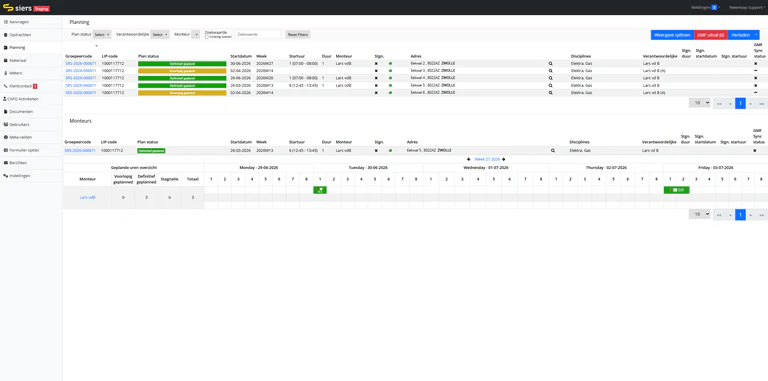Screen dimensions: 768x381
Task: Click the small caret above Groepeercode header
Action: 96,46
